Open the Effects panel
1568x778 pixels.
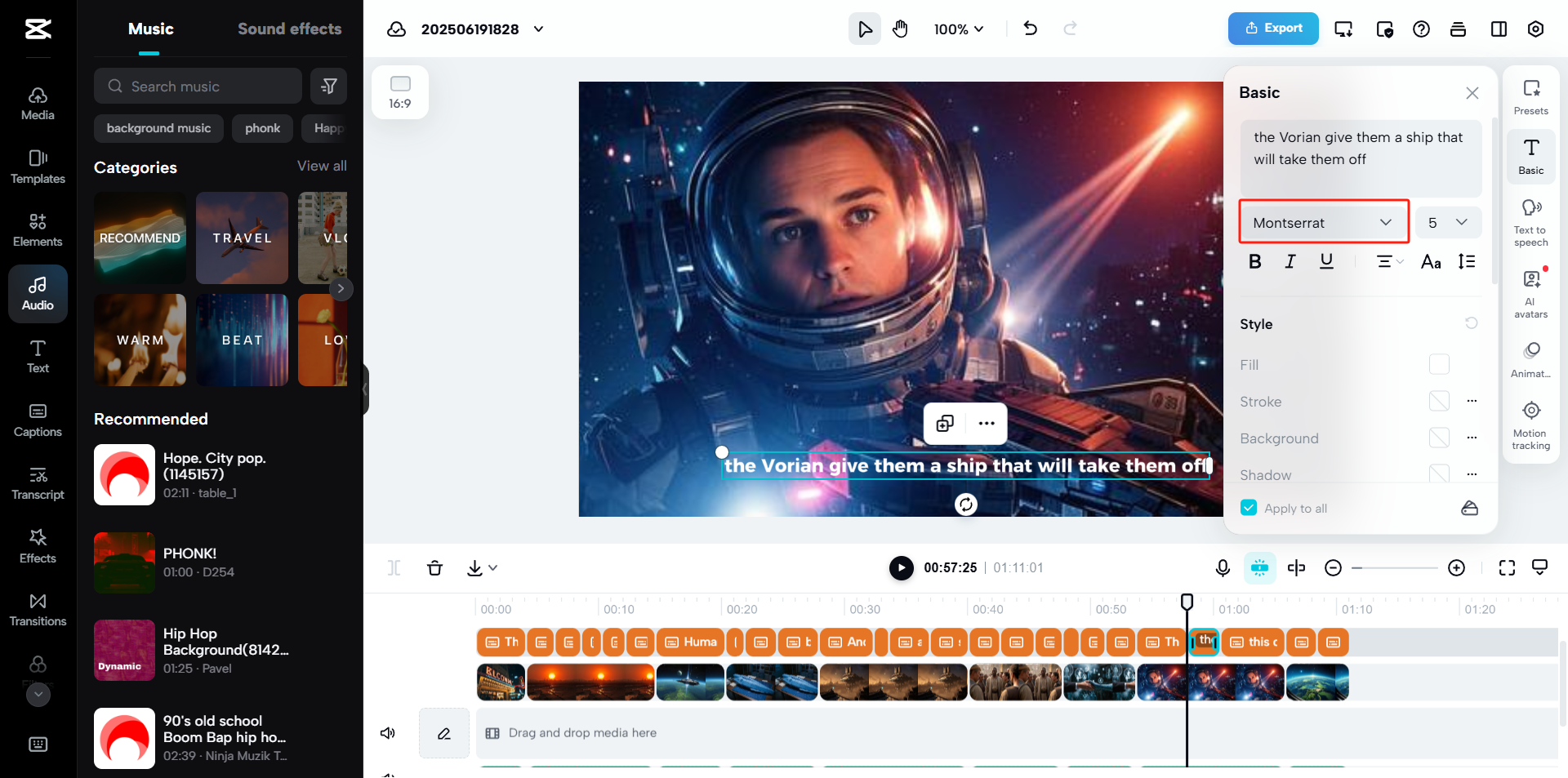pos(38,547)
